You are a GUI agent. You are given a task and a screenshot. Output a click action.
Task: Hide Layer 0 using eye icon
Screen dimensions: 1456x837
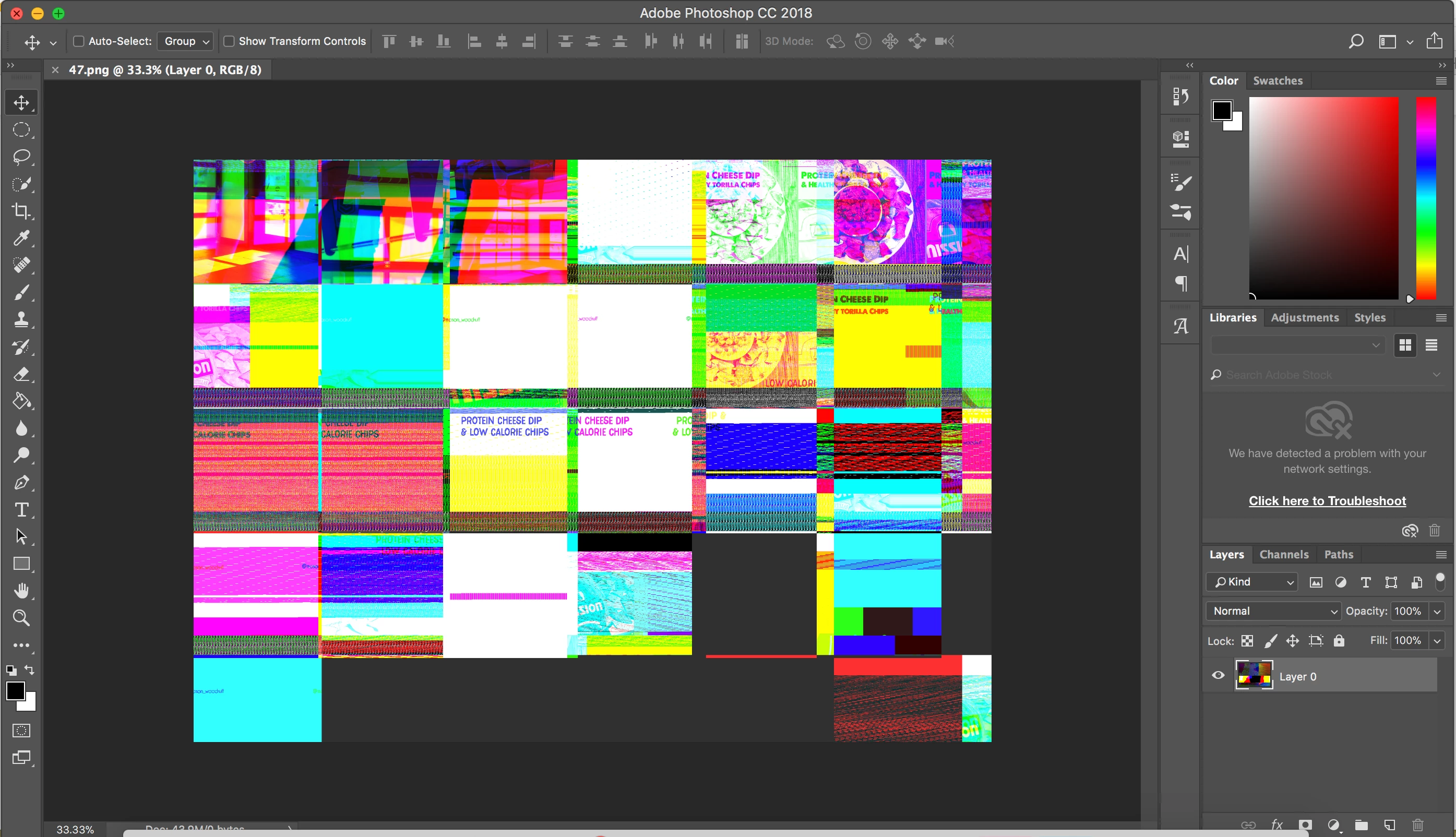point(1218,675)
